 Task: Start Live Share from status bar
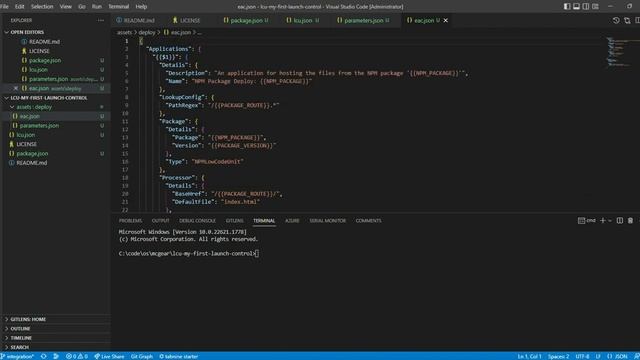point(109,356)
